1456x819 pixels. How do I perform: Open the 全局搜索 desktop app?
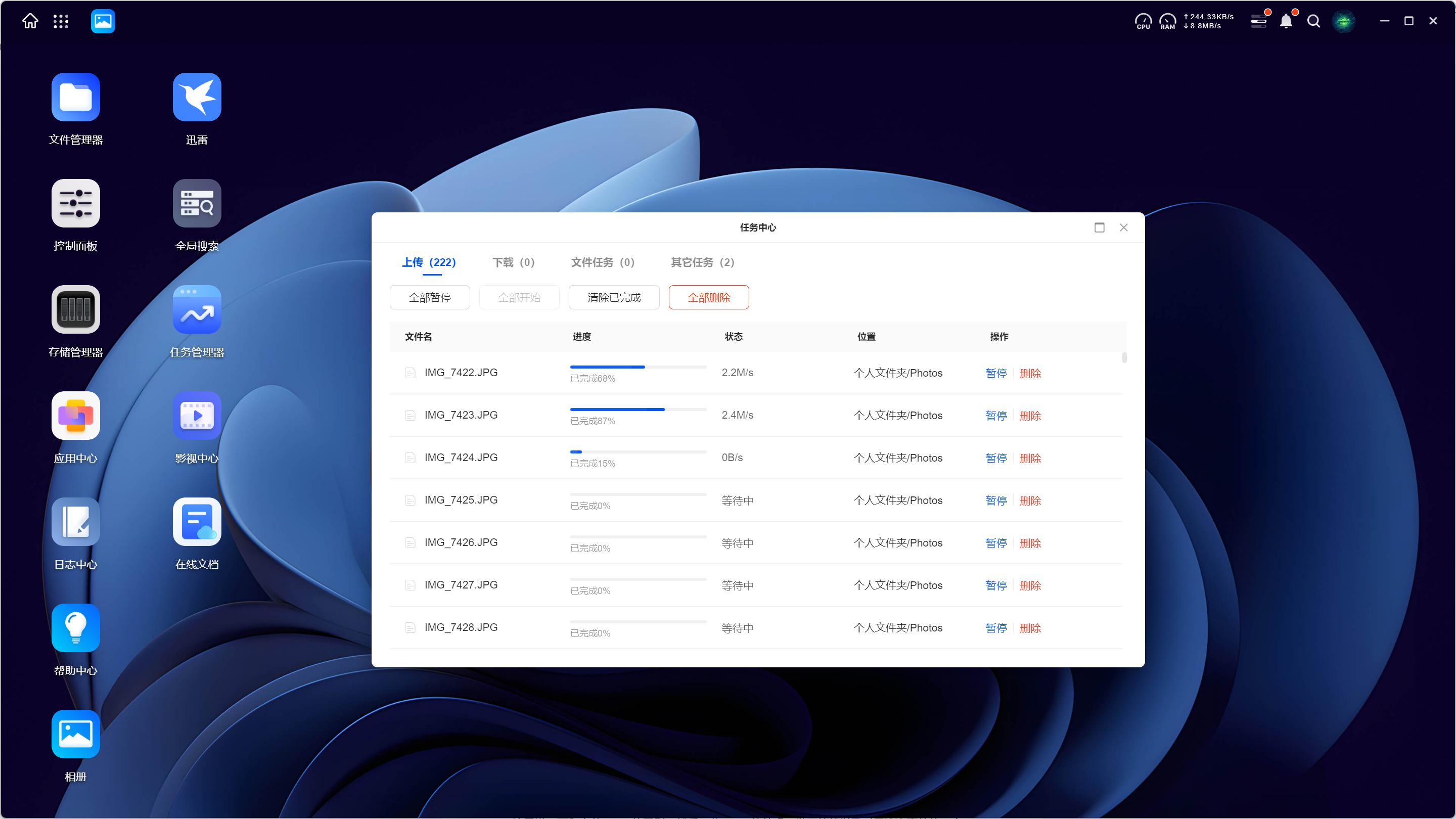pos(197,203)
